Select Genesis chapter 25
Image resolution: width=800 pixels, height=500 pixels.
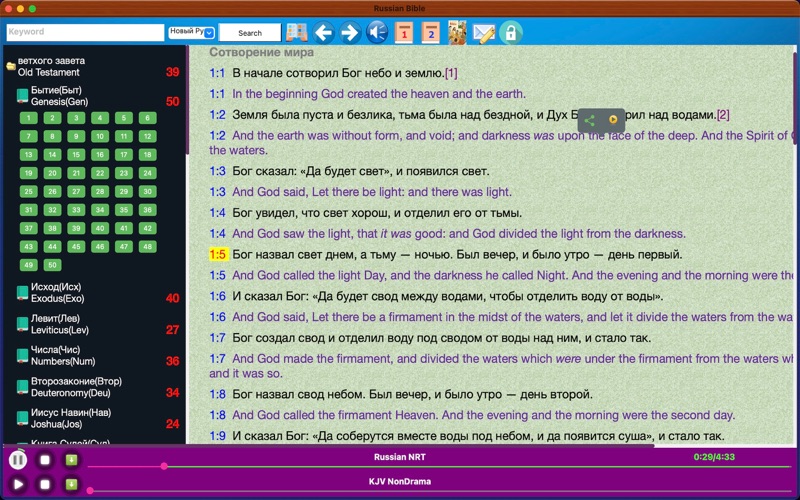pos(28,191)
